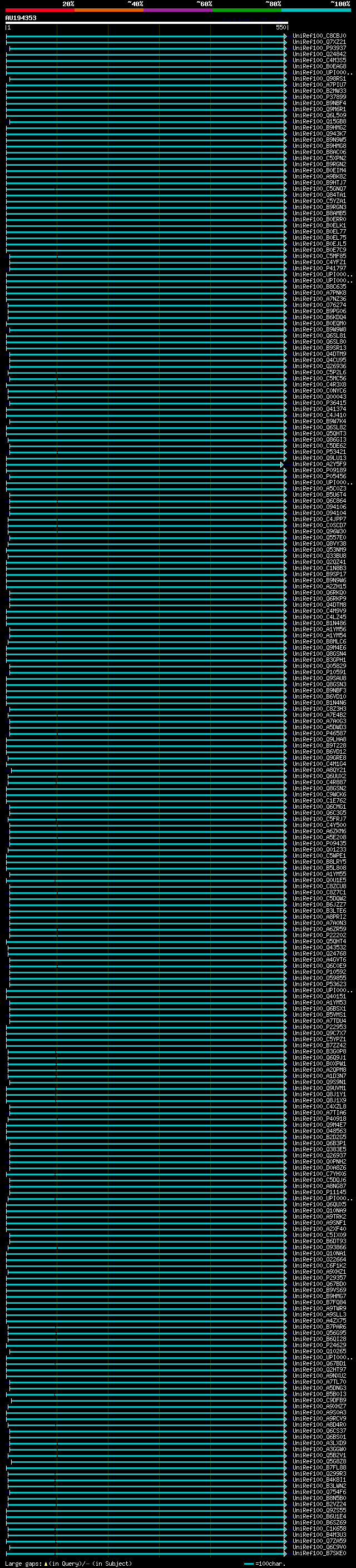Screen dimensions: 356x1568
Task: Select hit label UniRef100_B1N4N6
Action: pos(319,703)
